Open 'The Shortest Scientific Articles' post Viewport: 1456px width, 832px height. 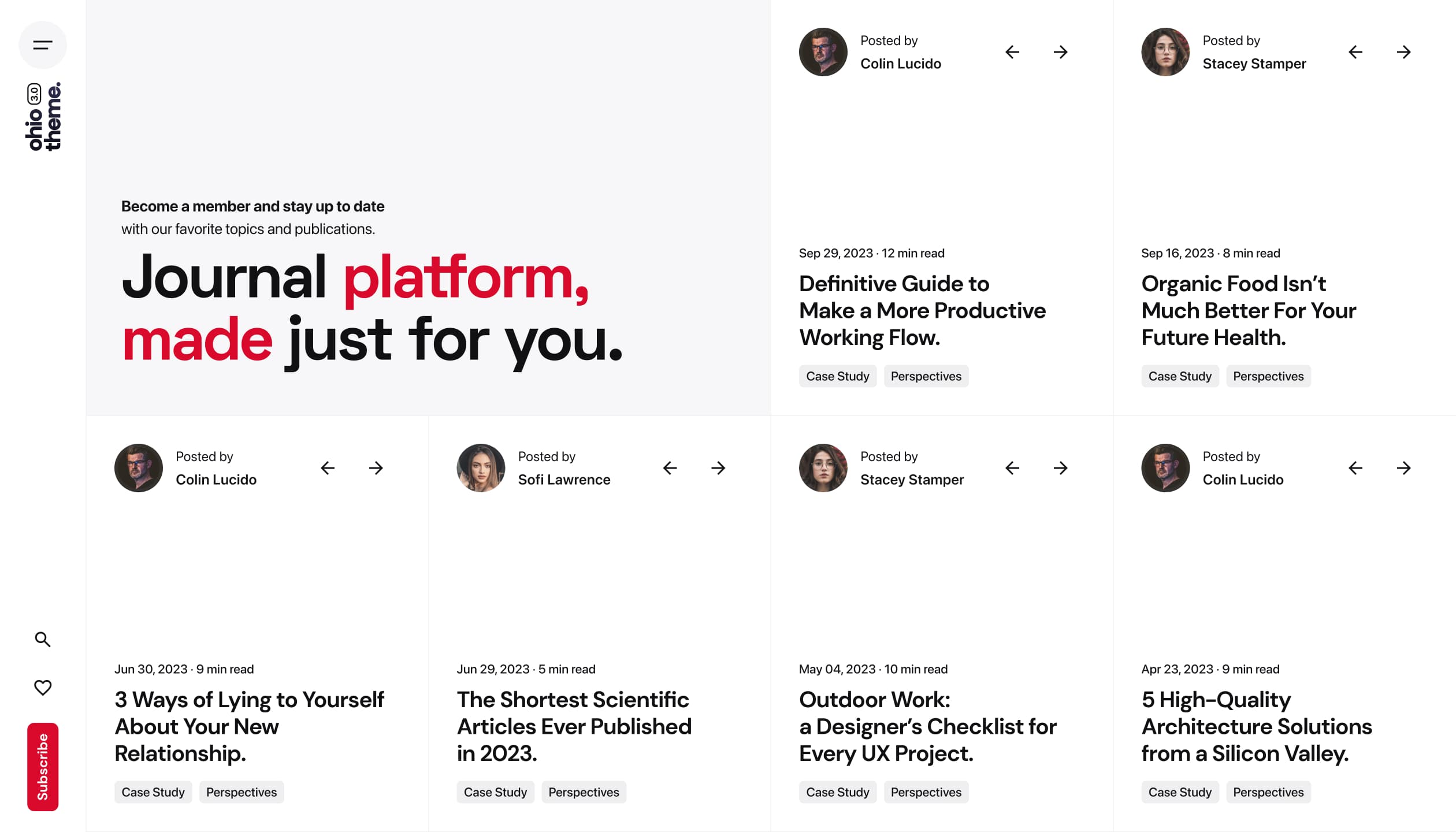pos(574,726)
